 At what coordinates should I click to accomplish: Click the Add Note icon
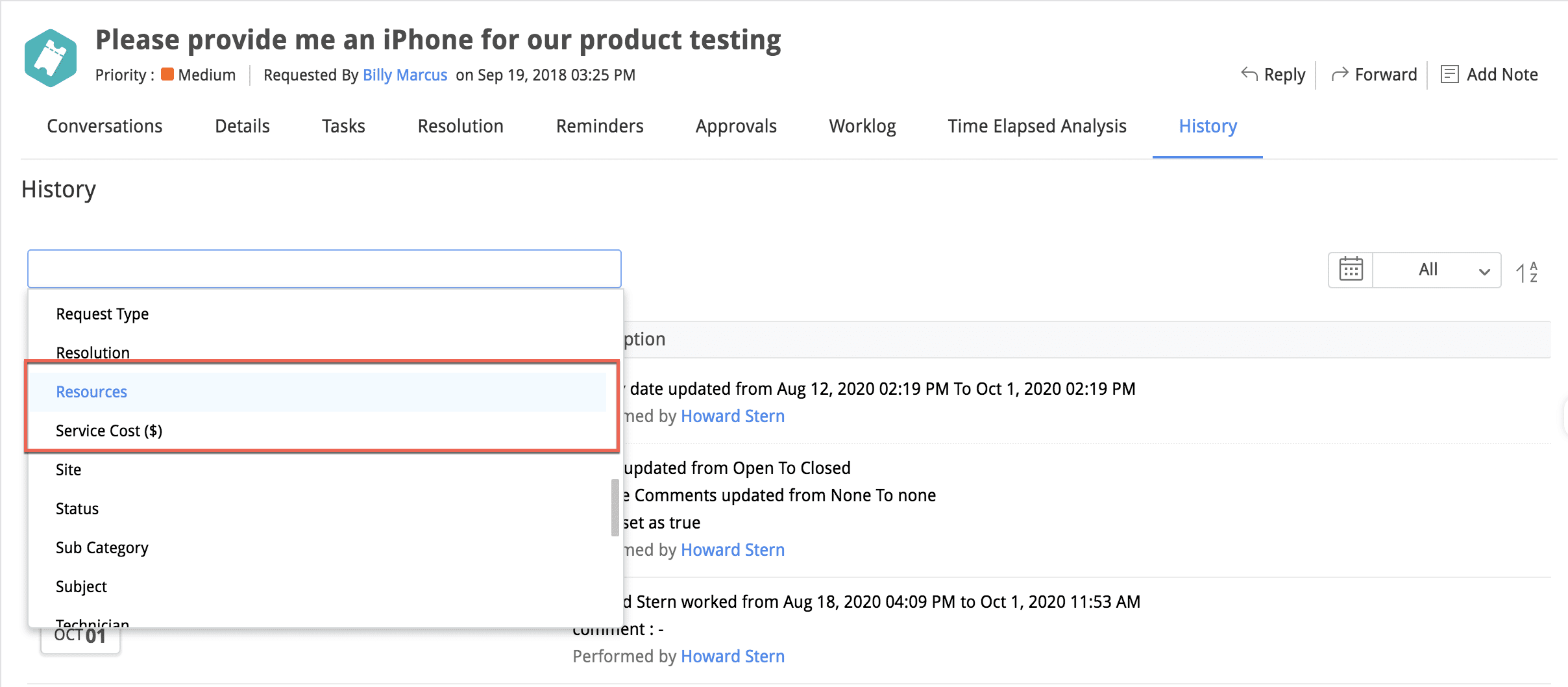click(x=1449, y=75)
